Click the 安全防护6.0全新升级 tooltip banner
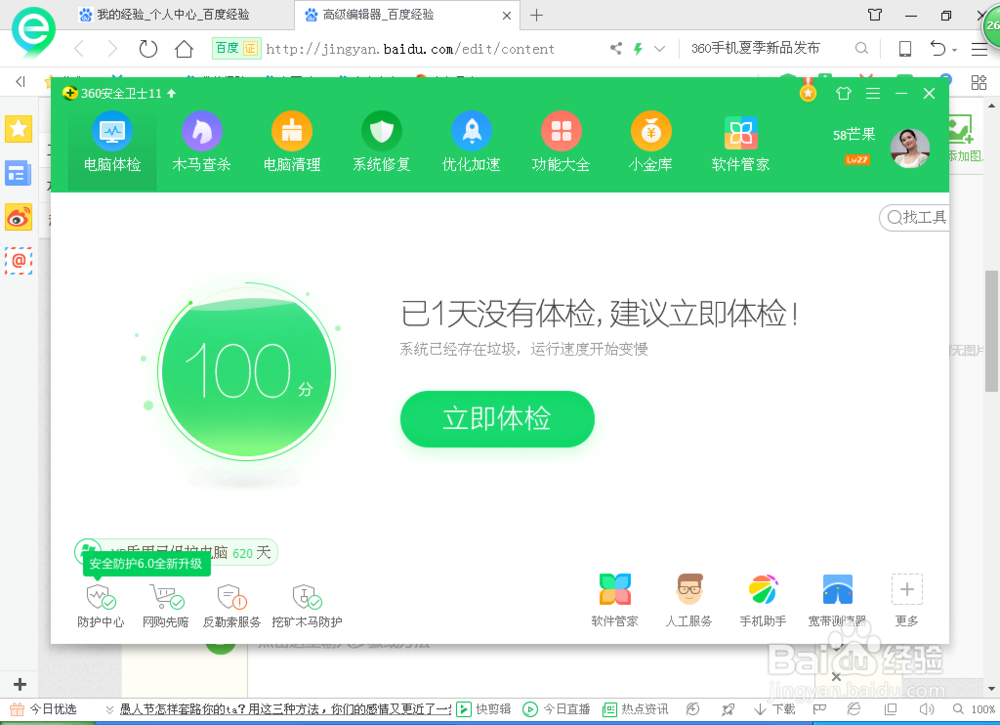Image resolution: width=1000 pixels, height=725 pixels. pyautogui.click(x=146, y=564)
